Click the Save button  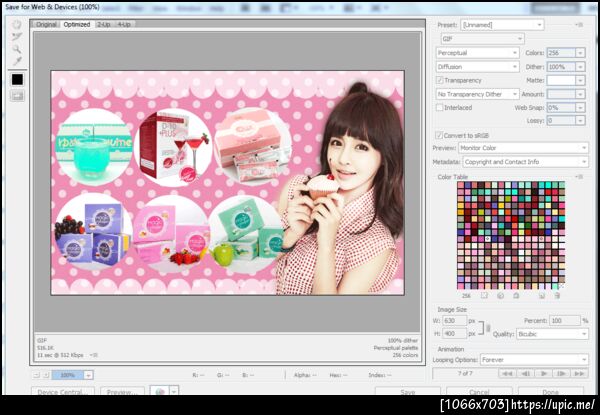pos(408,392)
